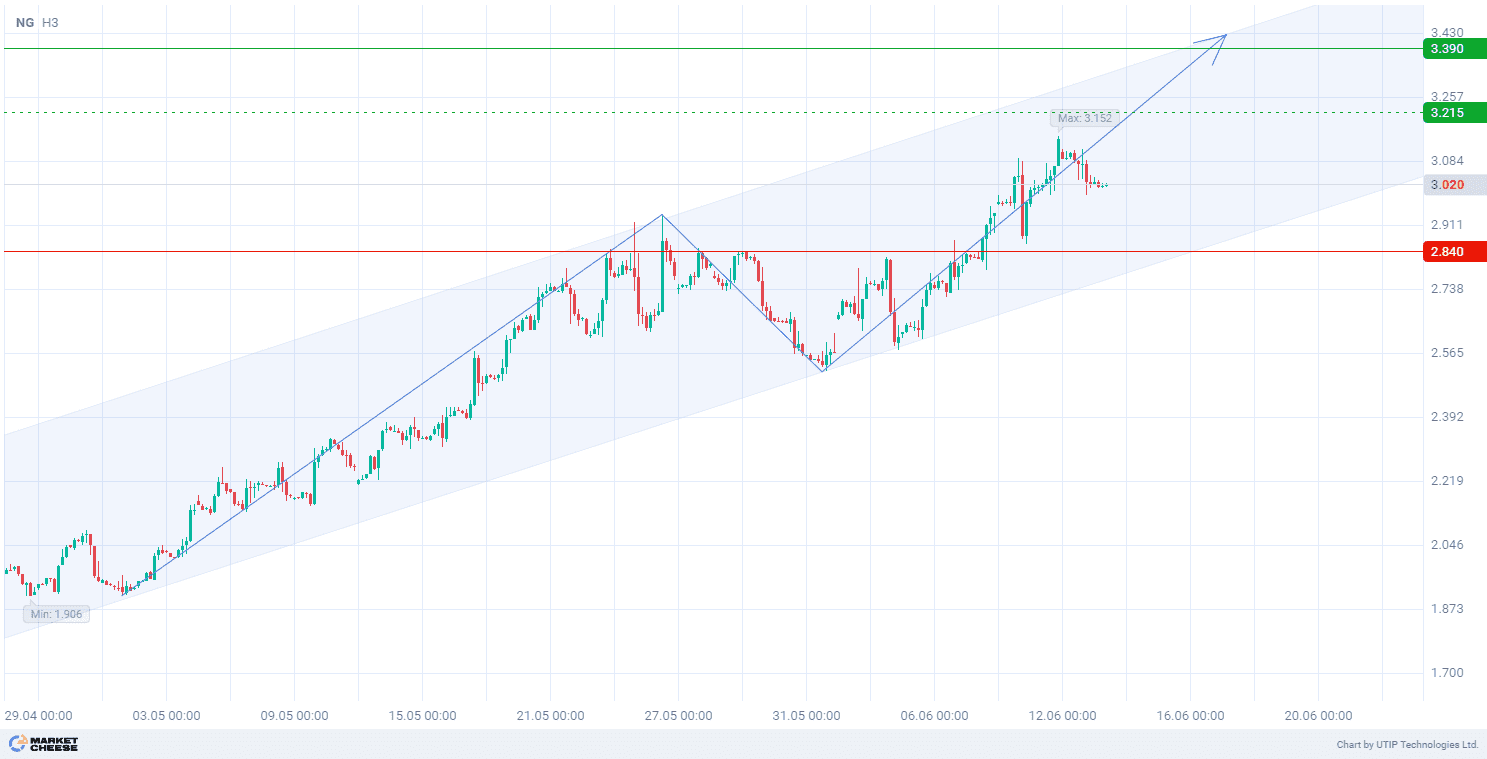Click the 31.05 00:00 date label
Image resolution: width=1487 pixels, height=759 pixels.
pyautogui.click(x=806, y=716)
